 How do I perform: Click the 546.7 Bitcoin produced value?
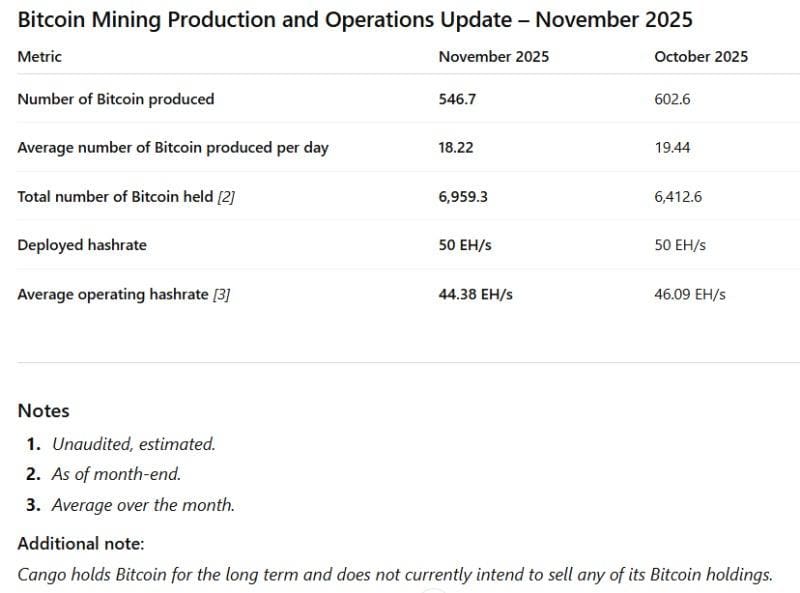click(456, 99)
